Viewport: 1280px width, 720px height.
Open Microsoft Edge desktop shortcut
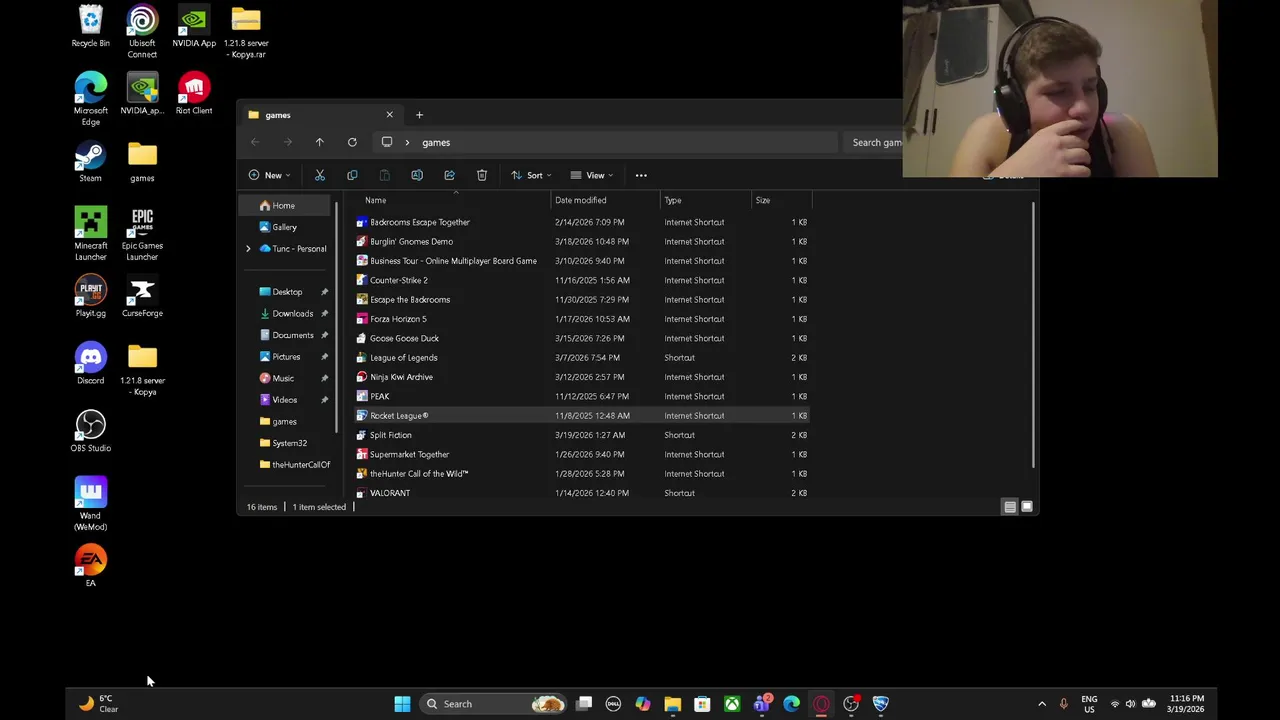[x=90, y=99]
